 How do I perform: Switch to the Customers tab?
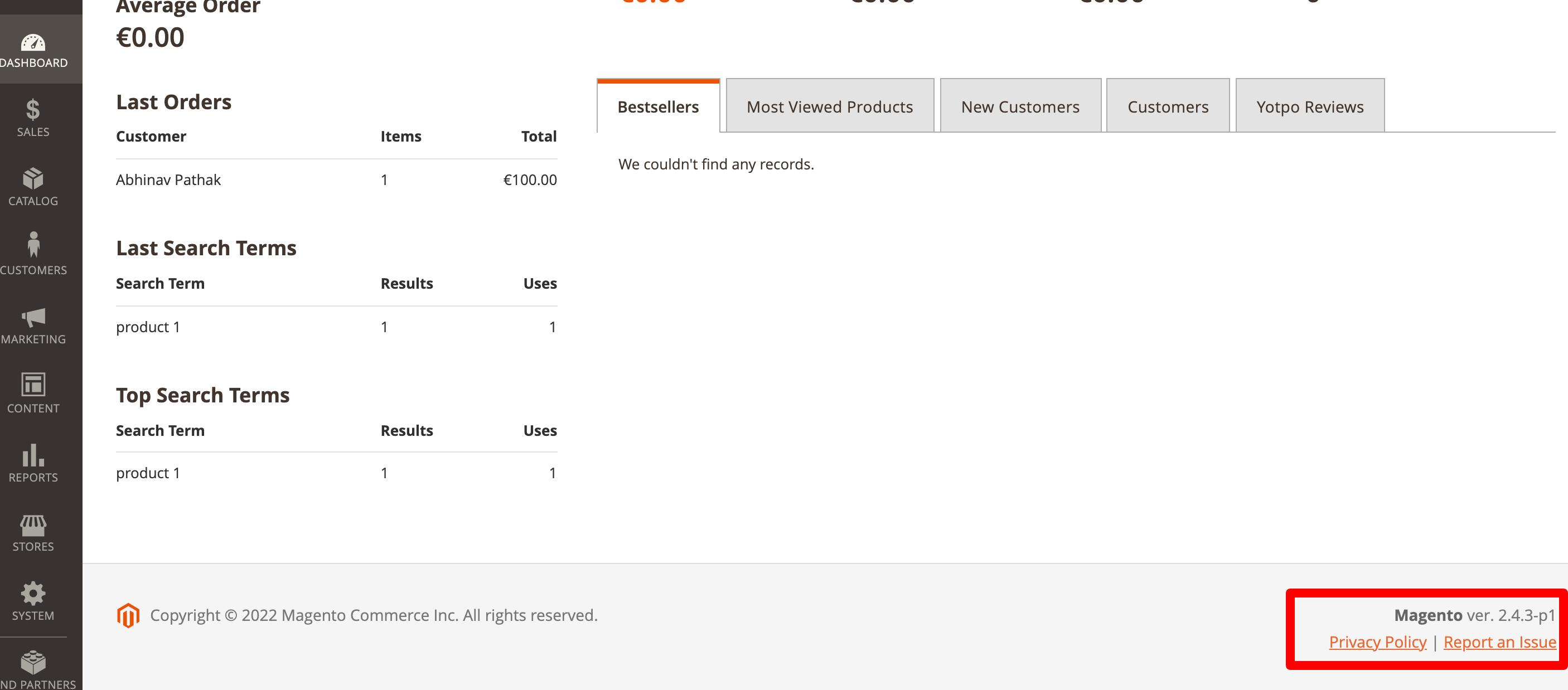click(1168, 106)
